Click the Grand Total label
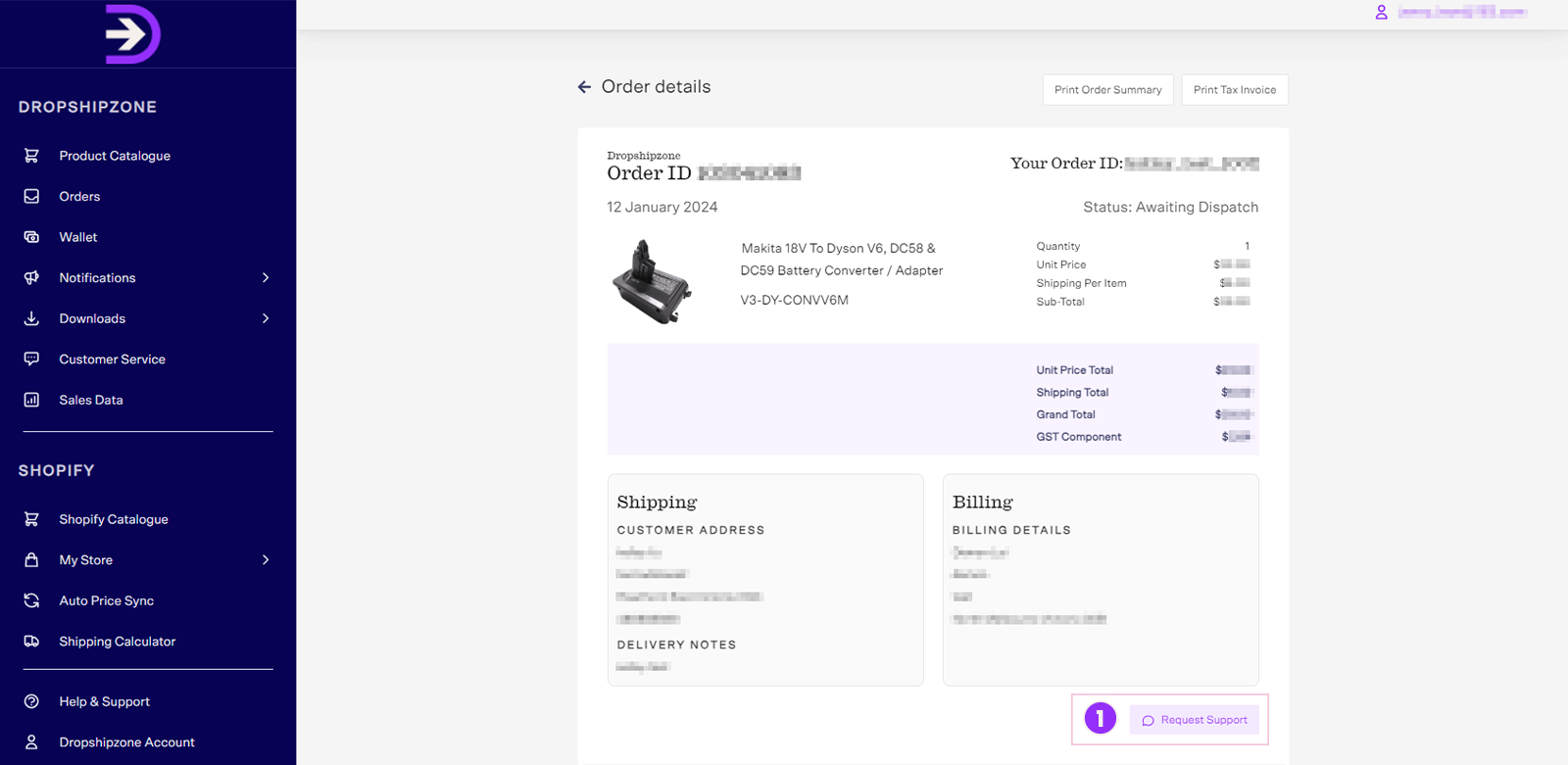The height and width of the screenshot is (765, 1568). (1066, 414)
